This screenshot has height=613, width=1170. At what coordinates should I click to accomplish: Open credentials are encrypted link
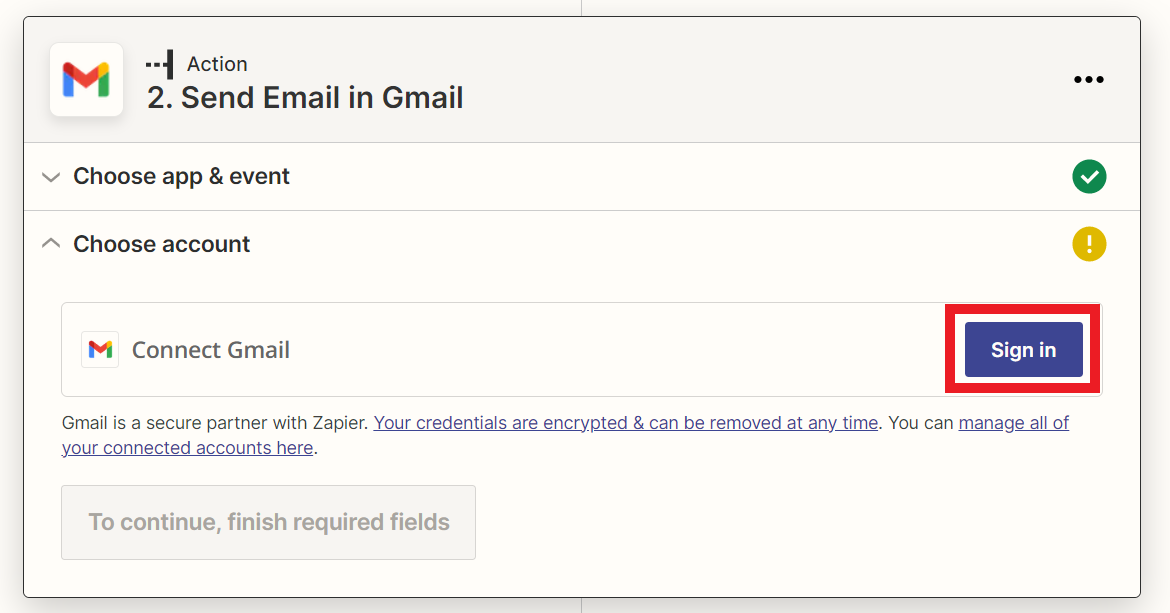tap(625, 423)
